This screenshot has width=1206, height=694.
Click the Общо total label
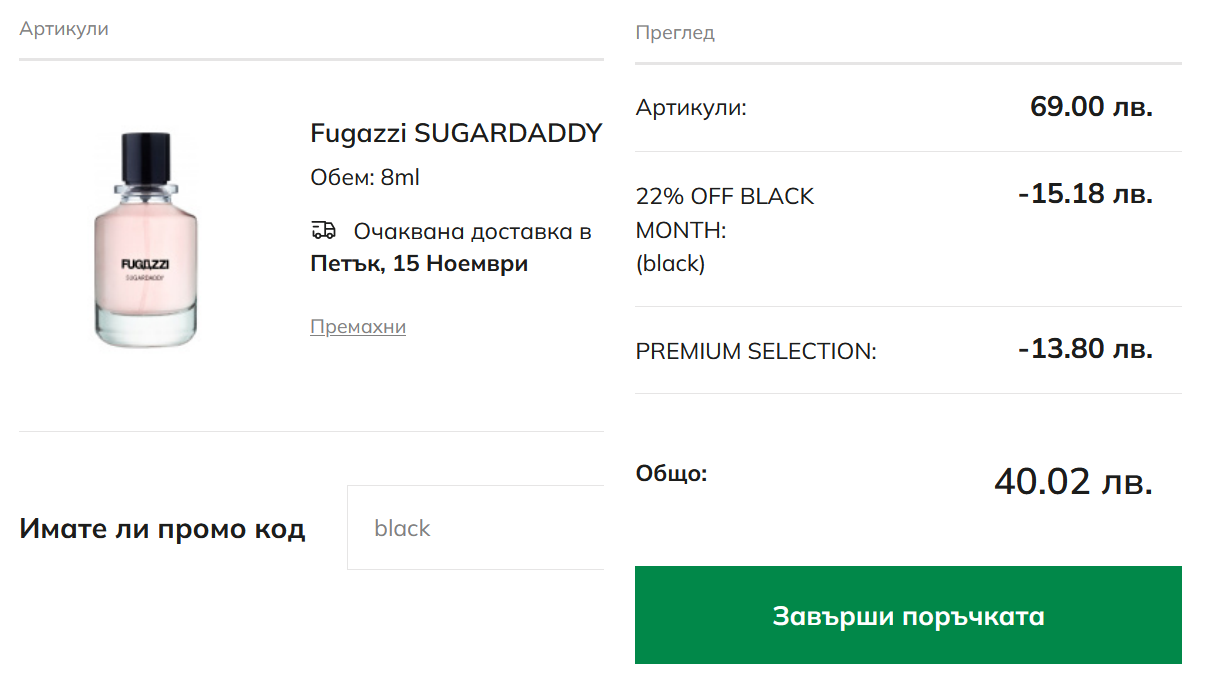tap(671, 473)
